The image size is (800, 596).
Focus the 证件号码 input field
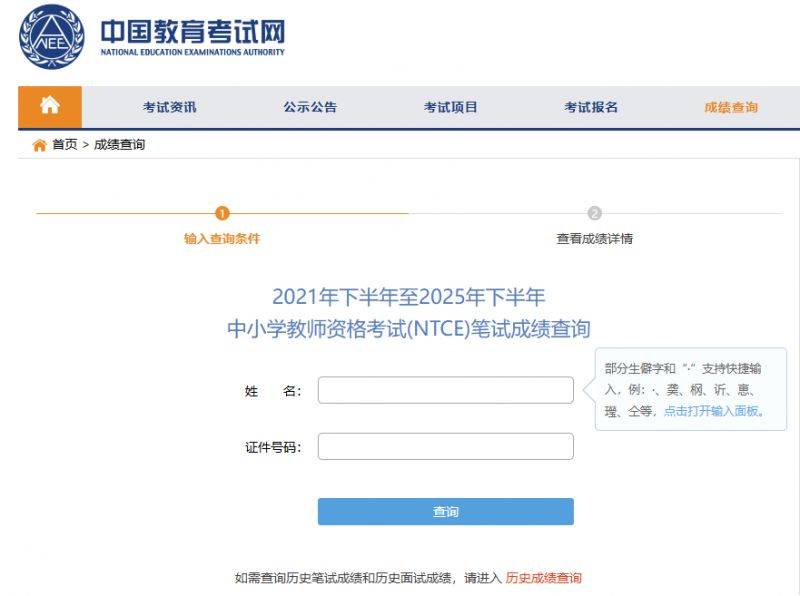pyautogui.click(x=445, y=446)
